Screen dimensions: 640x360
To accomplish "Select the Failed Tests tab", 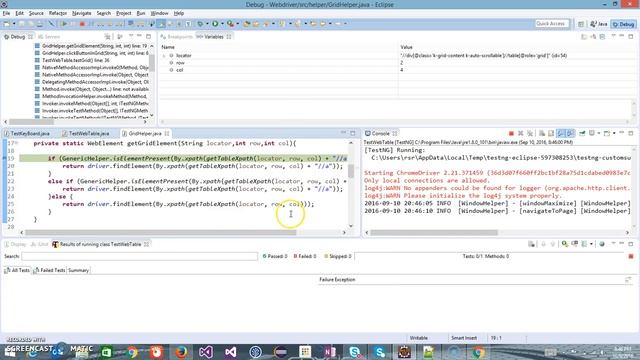I will pos(49,270).
